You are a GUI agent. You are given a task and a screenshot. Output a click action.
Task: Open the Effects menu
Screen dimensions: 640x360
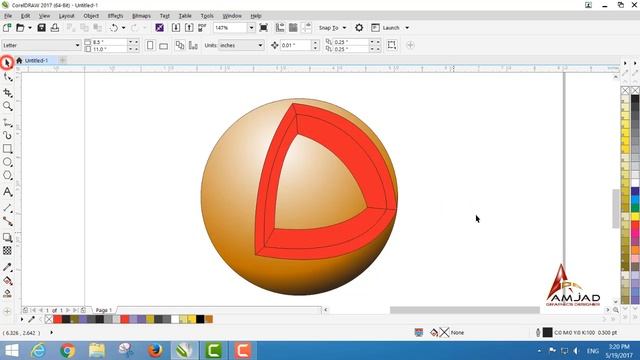pyautogui.click(x=115, y=16)
